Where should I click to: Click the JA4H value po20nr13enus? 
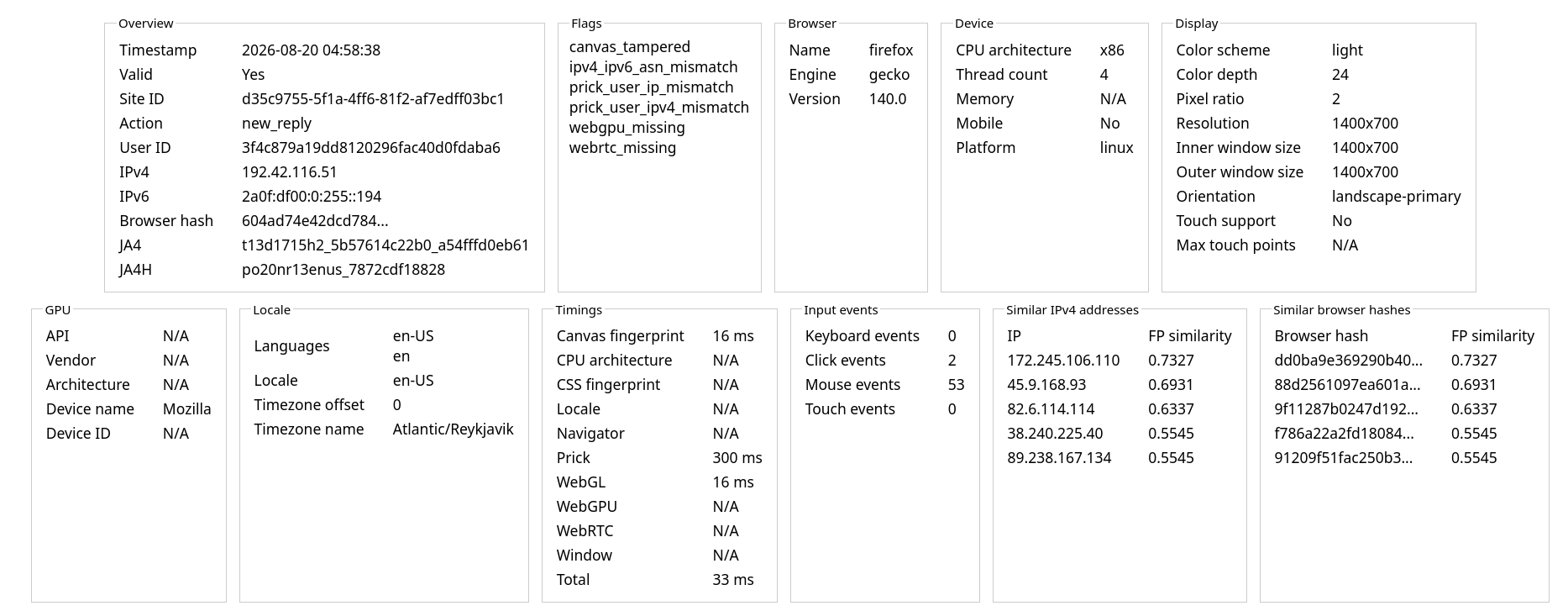point(343,270)
